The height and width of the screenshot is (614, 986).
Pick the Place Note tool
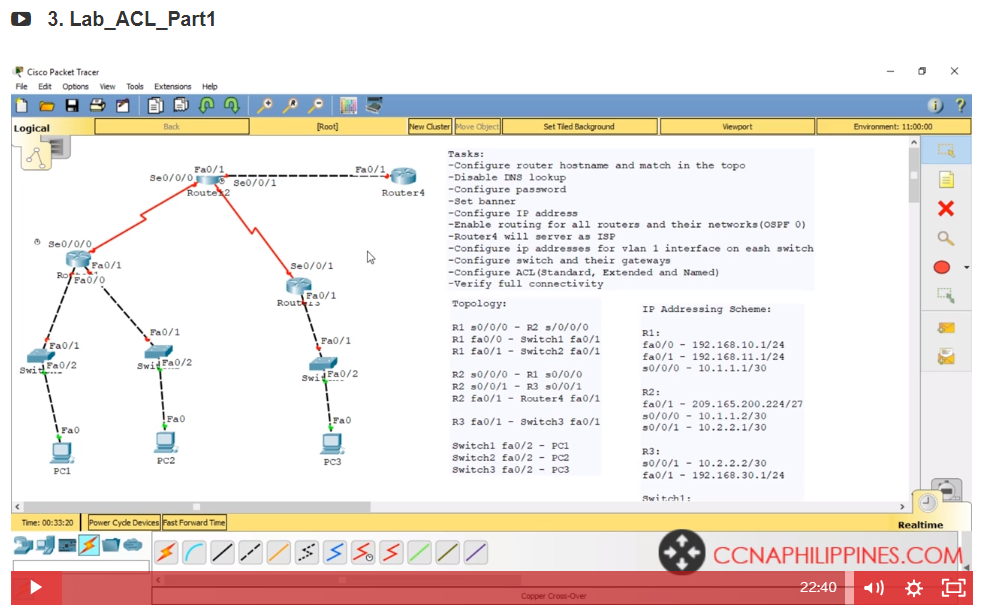pos(946,180)
